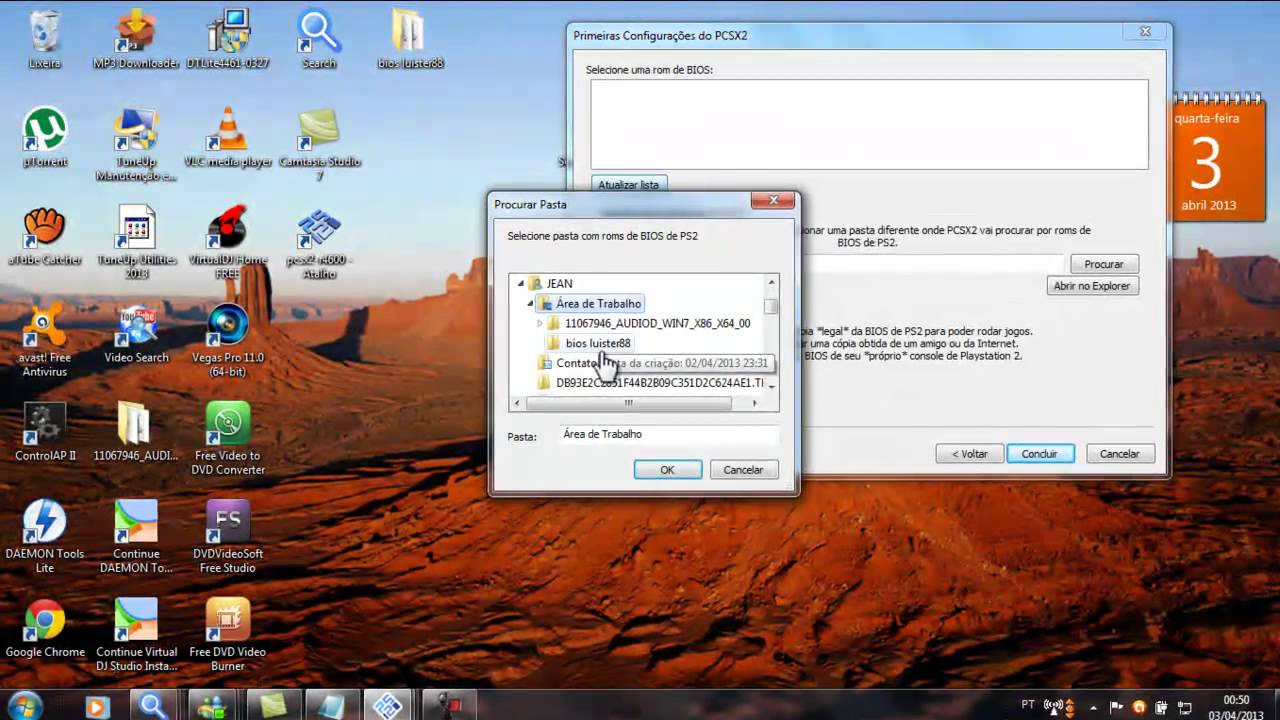Select 11067946_AUDIOD_WIN7_X86_X64_00 folder in tree
This screenshot has height=720, width=1280.
[x=657, y=323]
